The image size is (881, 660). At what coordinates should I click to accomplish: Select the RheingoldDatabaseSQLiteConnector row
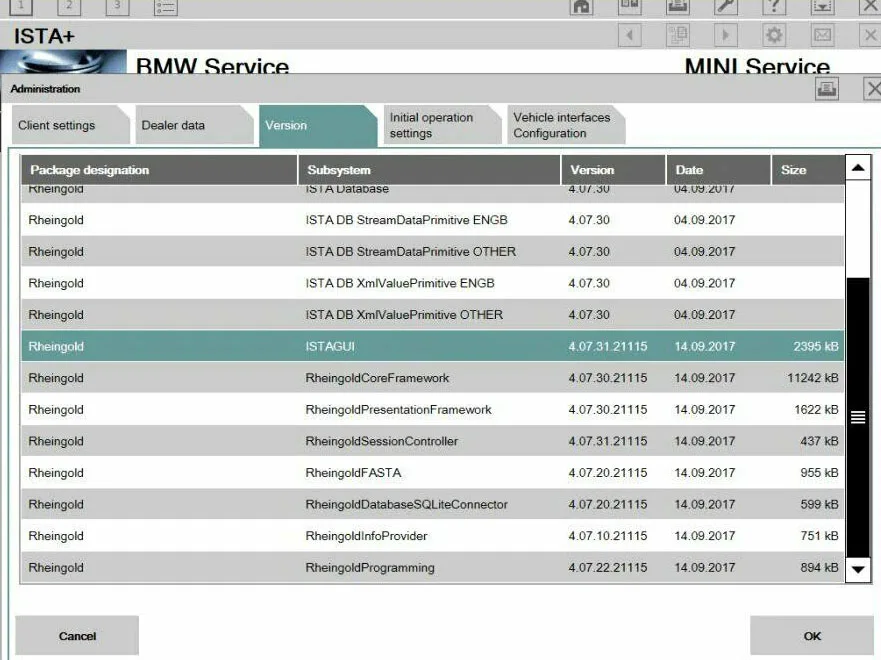(x=433, y=504)
